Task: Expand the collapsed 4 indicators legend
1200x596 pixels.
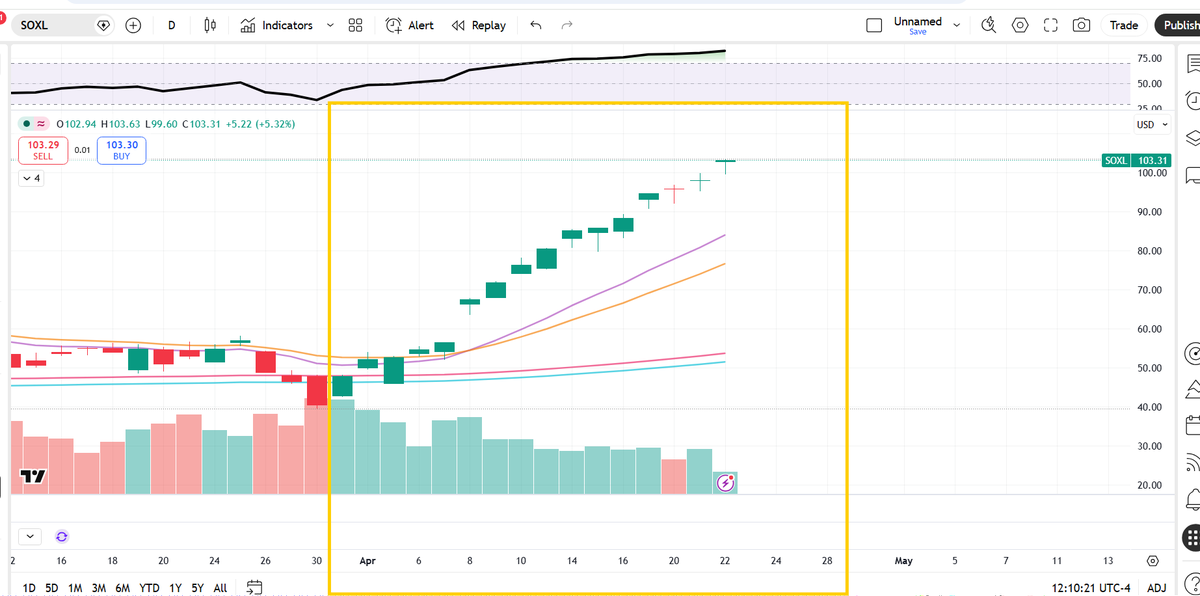Action: coord(30,179)
